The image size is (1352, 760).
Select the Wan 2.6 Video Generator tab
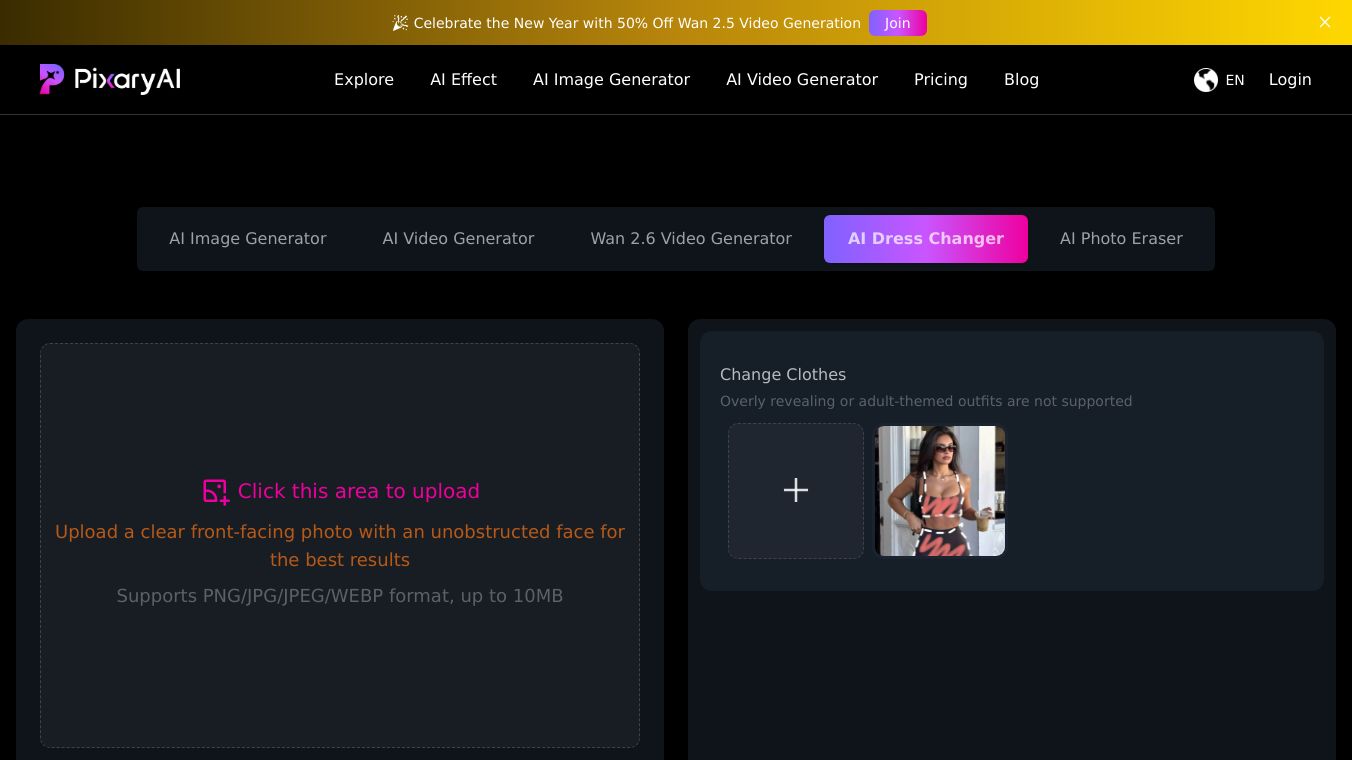tap(690, 239)
